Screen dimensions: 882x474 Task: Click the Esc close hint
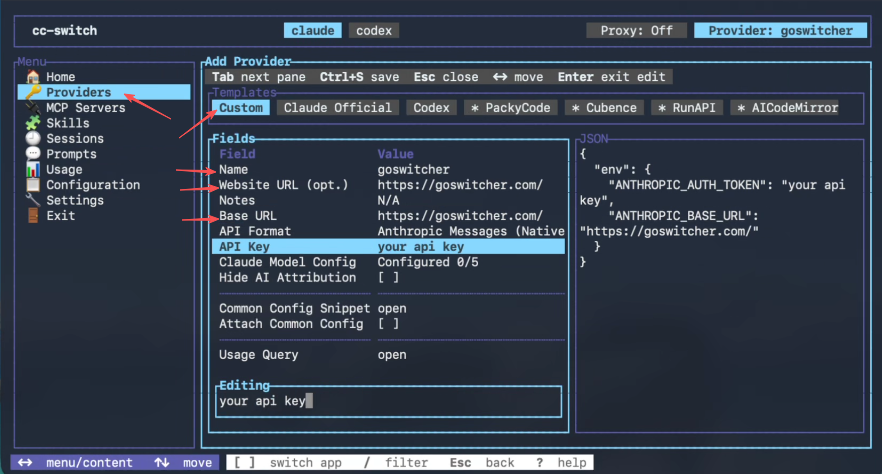coord(446,77)
